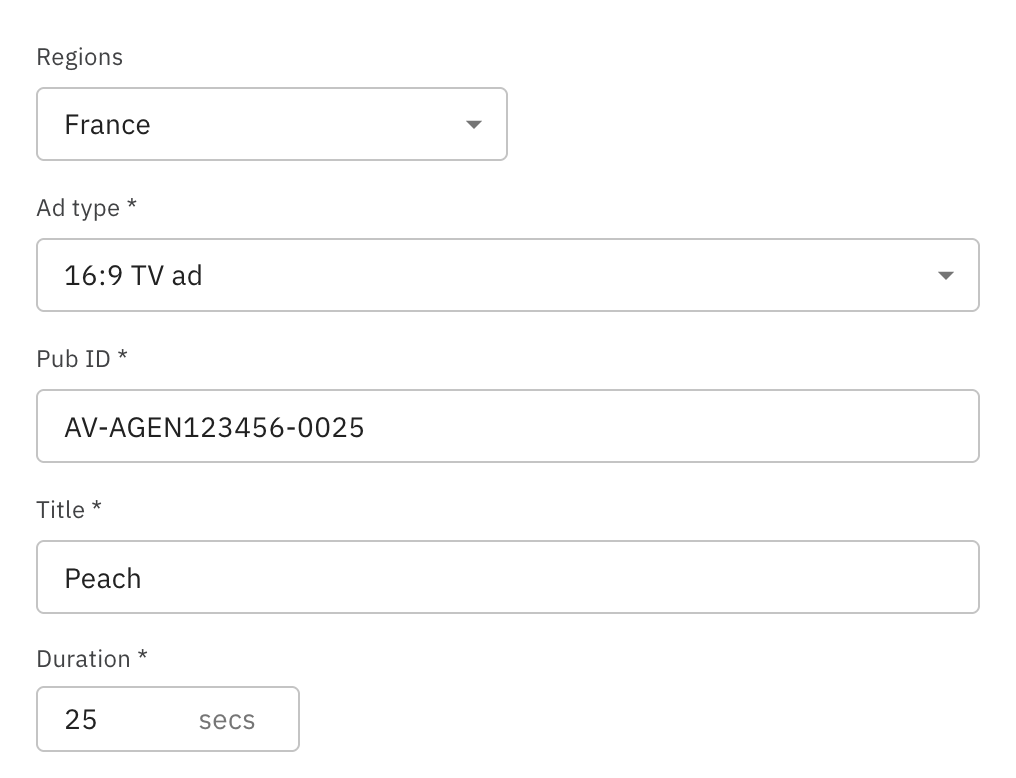Click the Regions field label
This screenshot has height=778, width=1016.
point(79,57)
